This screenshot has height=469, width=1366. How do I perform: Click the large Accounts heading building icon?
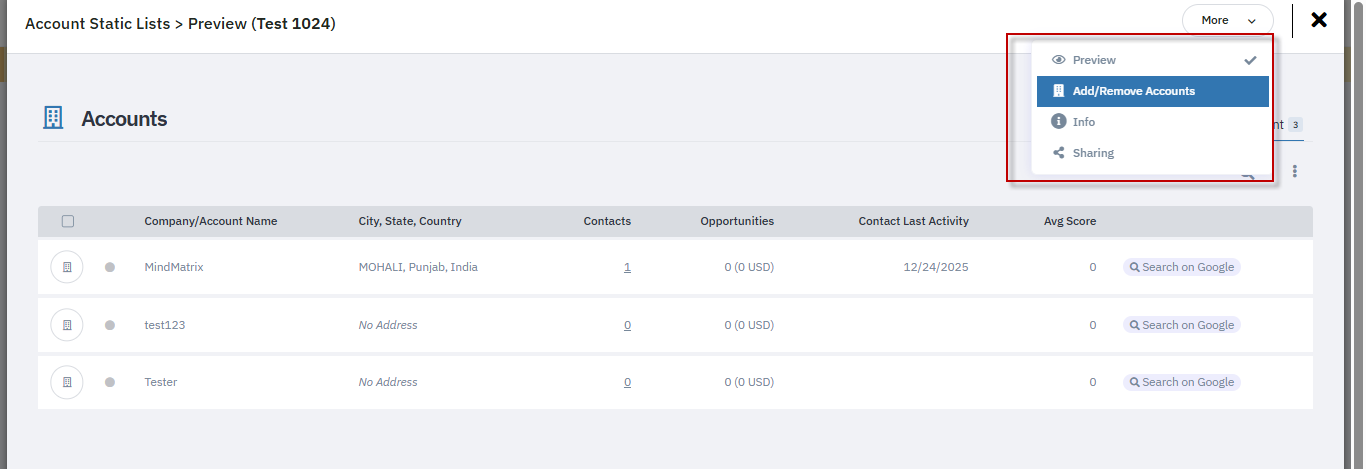(53, 118)
